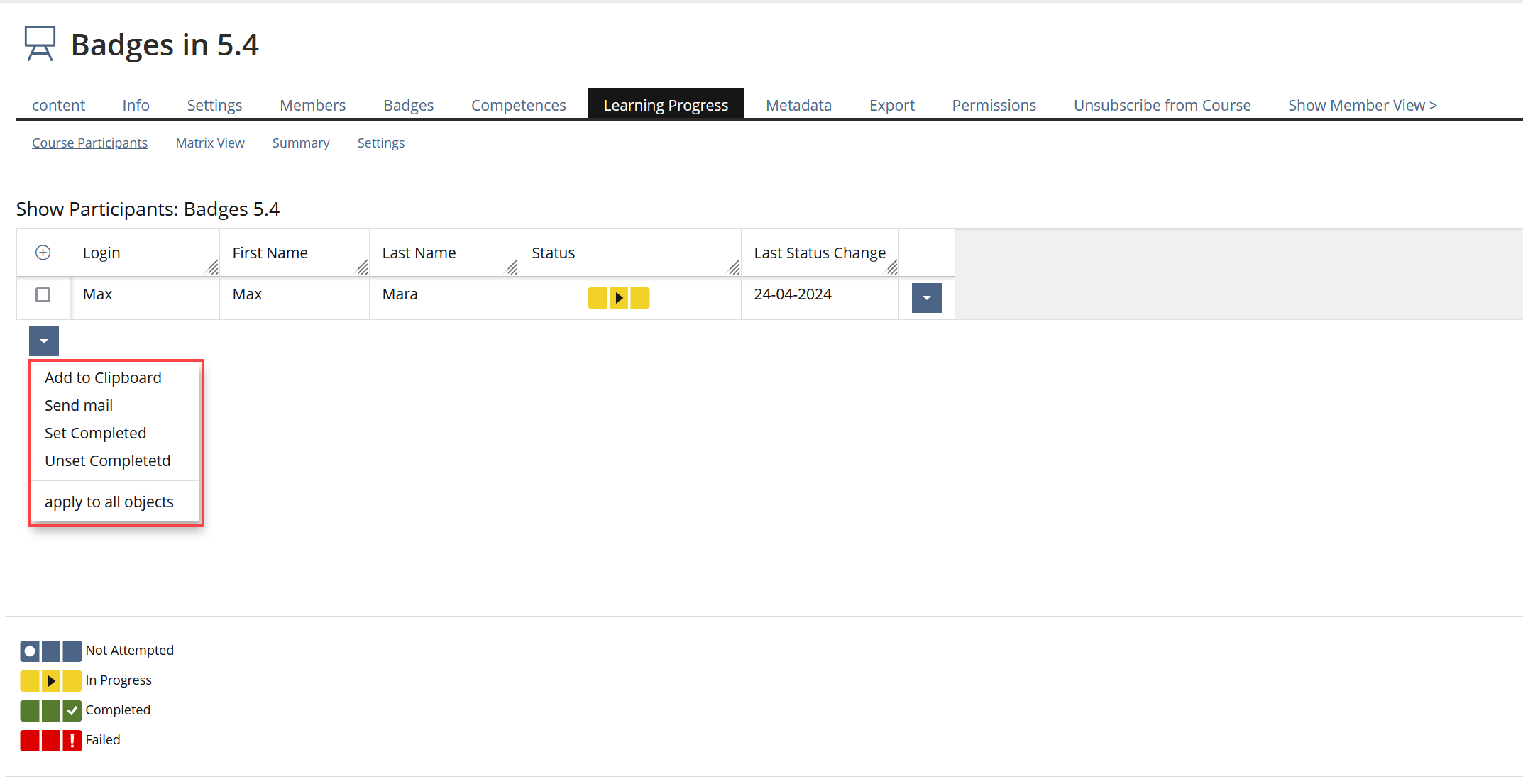Check the checkbox for user Max
The height and width of the screenshot is (784, 1523).
(x=43, y=294)
